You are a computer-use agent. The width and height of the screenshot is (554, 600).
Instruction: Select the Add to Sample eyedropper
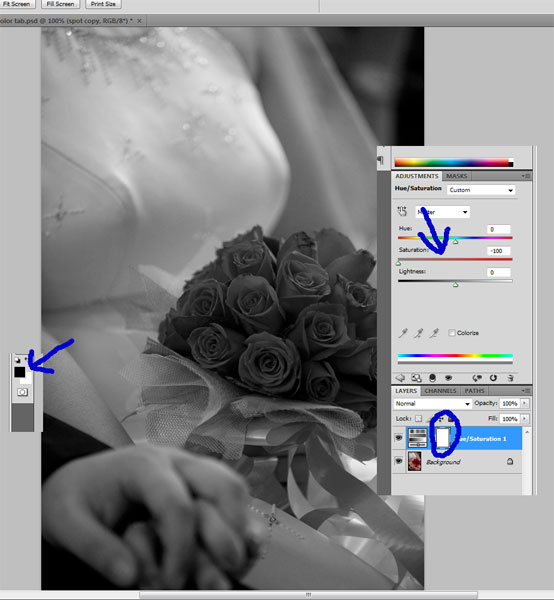419,333
